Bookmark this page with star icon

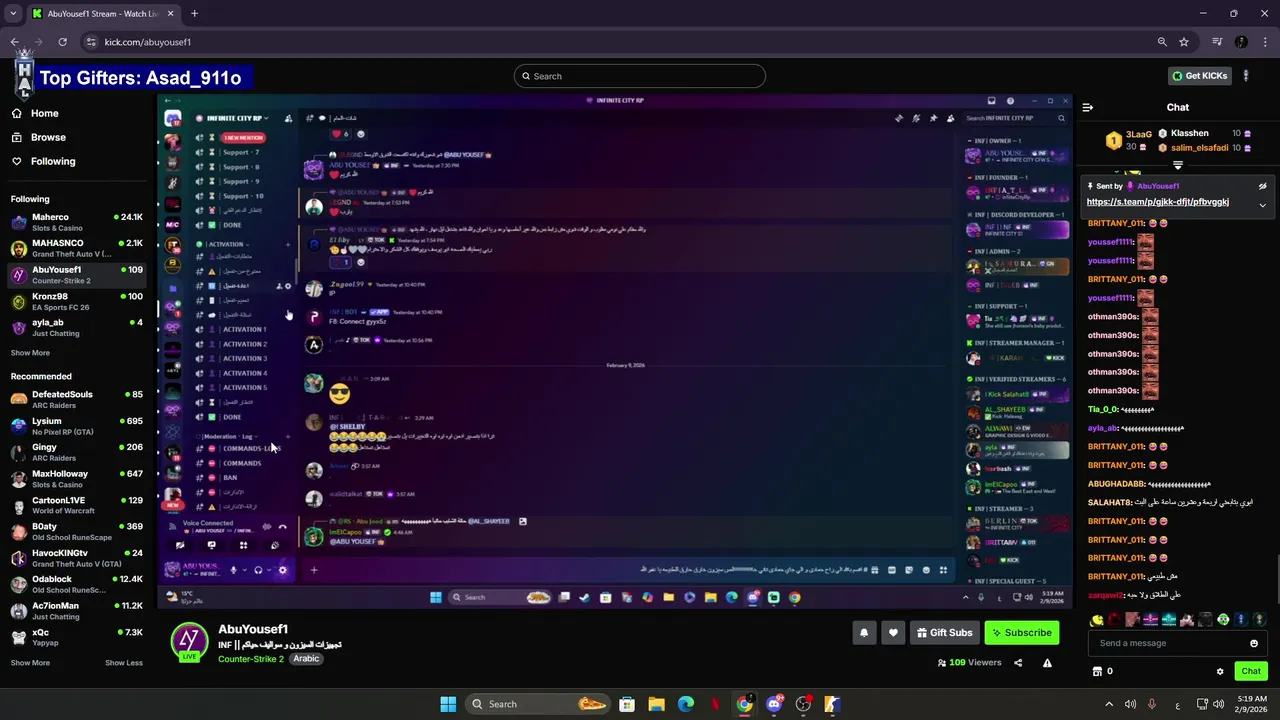click(1184, 42)
